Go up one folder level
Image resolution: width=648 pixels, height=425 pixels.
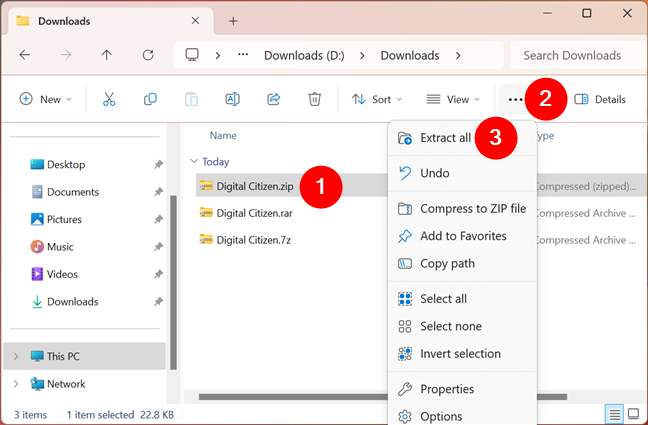107,55
